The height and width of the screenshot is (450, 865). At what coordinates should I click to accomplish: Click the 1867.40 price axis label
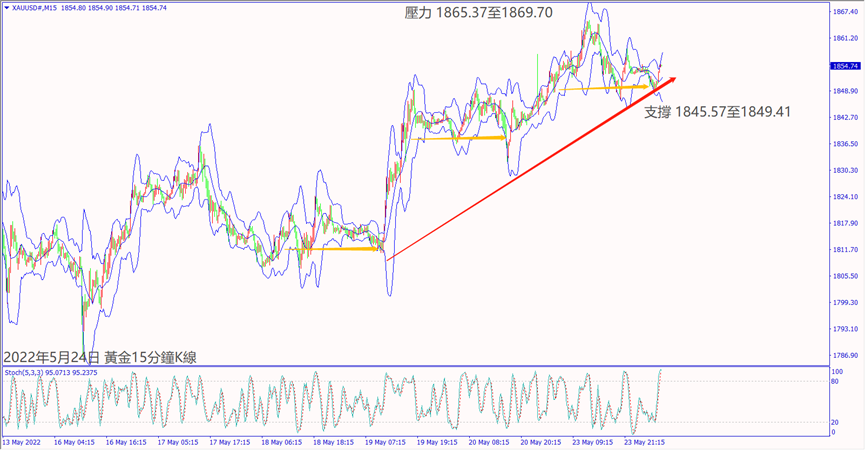[x=844, y=12]
